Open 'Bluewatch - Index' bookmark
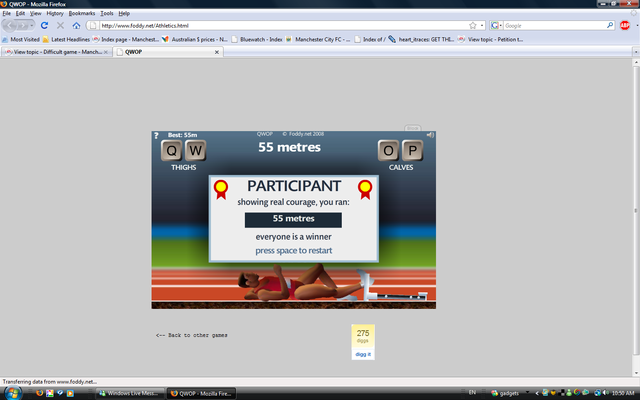This screenshot has height=400, width=640. point(257,40)
